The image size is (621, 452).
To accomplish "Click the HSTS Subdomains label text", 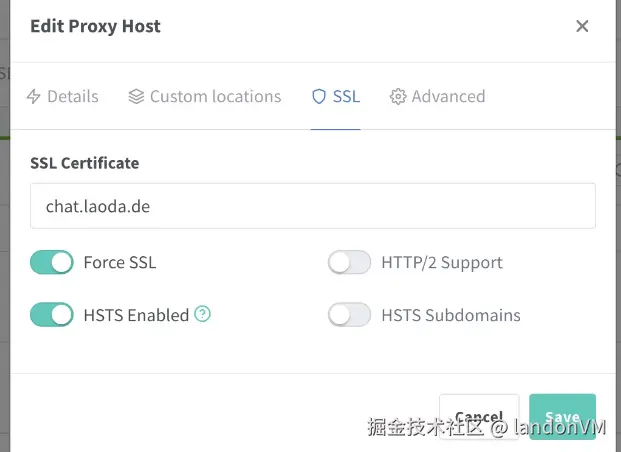I will tap(451, 315).
